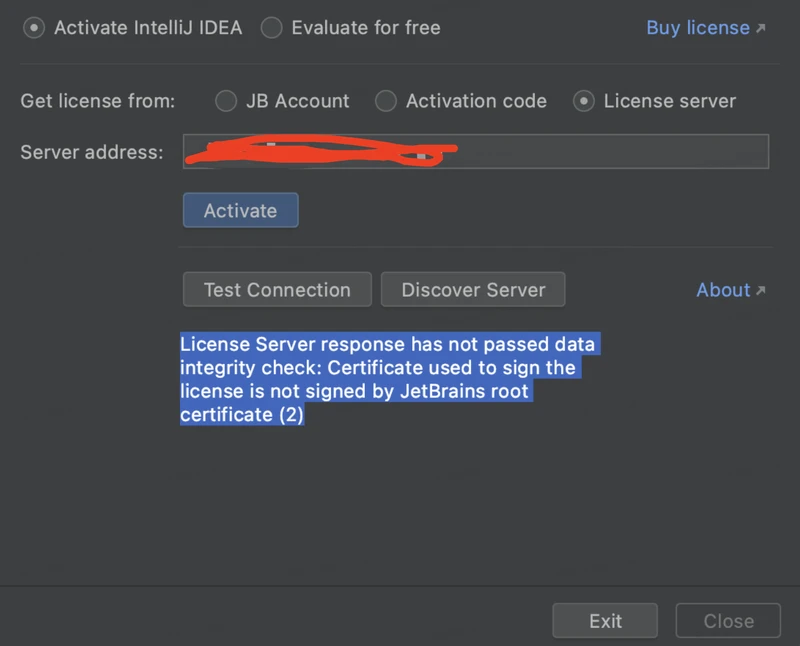
Task: Select the License server radio button
Action: click(x=584, y=101)
